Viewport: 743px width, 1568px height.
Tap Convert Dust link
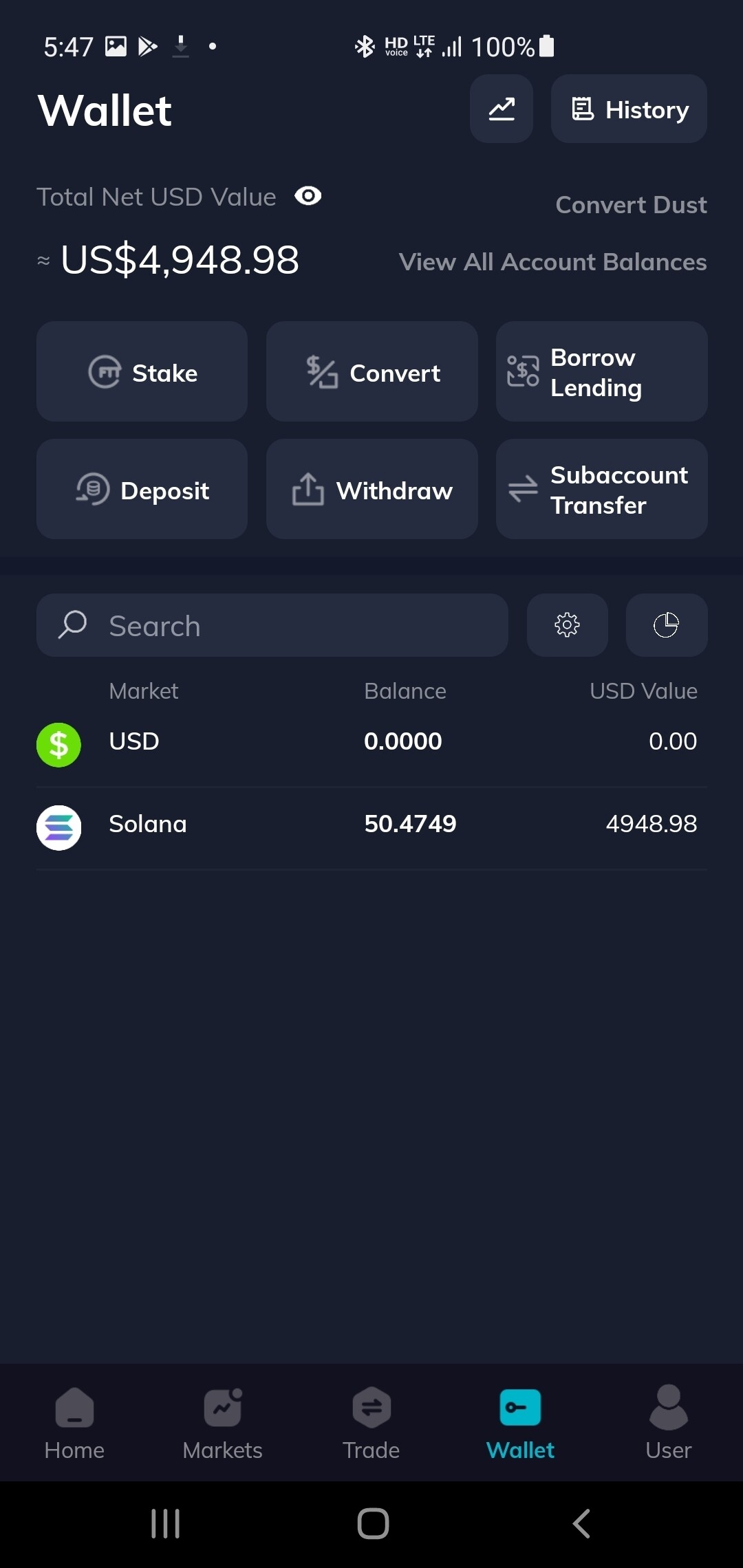point(631,205)
